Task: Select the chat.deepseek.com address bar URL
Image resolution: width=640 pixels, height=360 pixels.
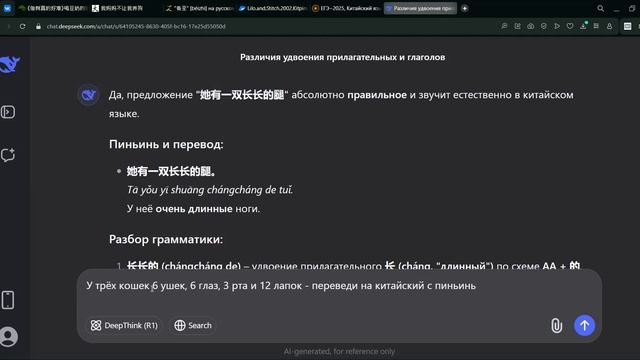Action: pyautogui.click(x=136, y=26)
